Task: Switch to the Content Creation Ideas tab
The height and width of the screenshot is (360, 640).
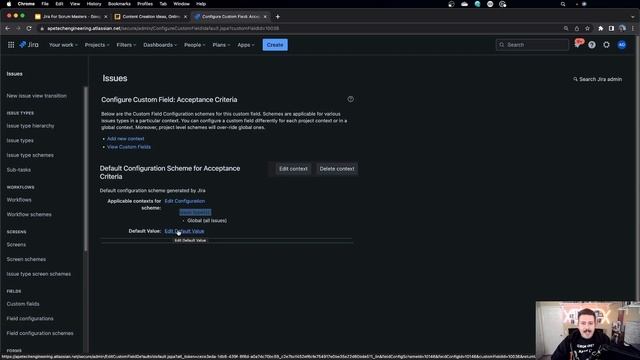Action: [x=150, y=17]
